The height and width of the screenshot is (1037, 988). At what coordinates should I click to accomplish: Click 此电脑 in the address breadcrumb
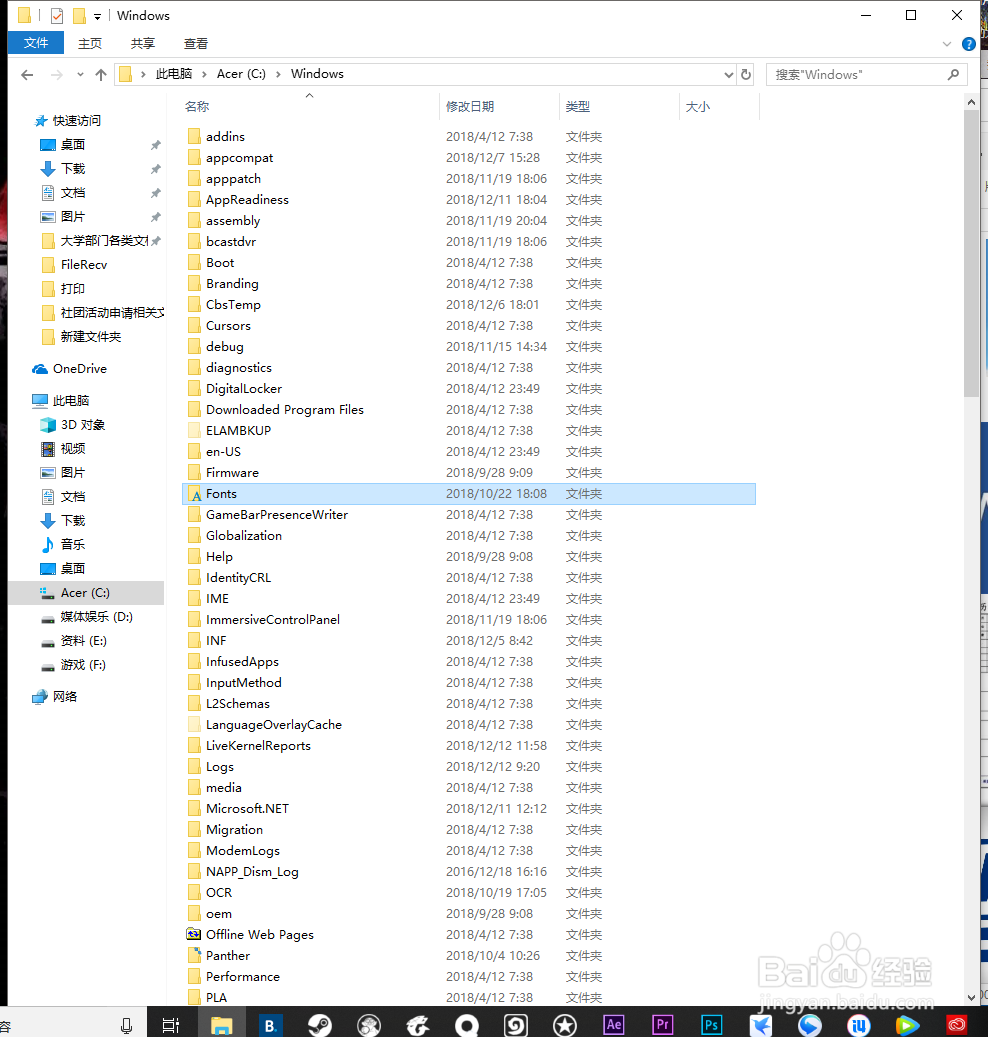click(x=174, y=74)
